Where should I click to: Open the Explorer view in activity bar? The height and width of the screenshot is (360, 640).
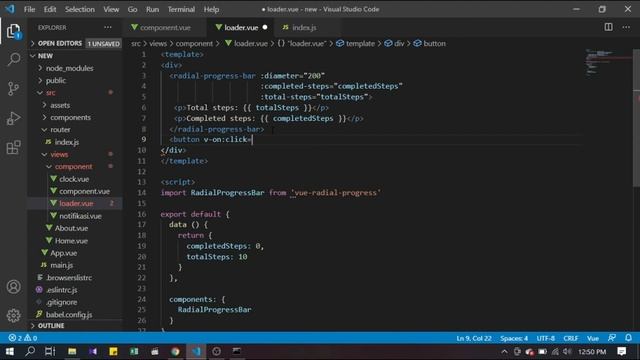13,31
